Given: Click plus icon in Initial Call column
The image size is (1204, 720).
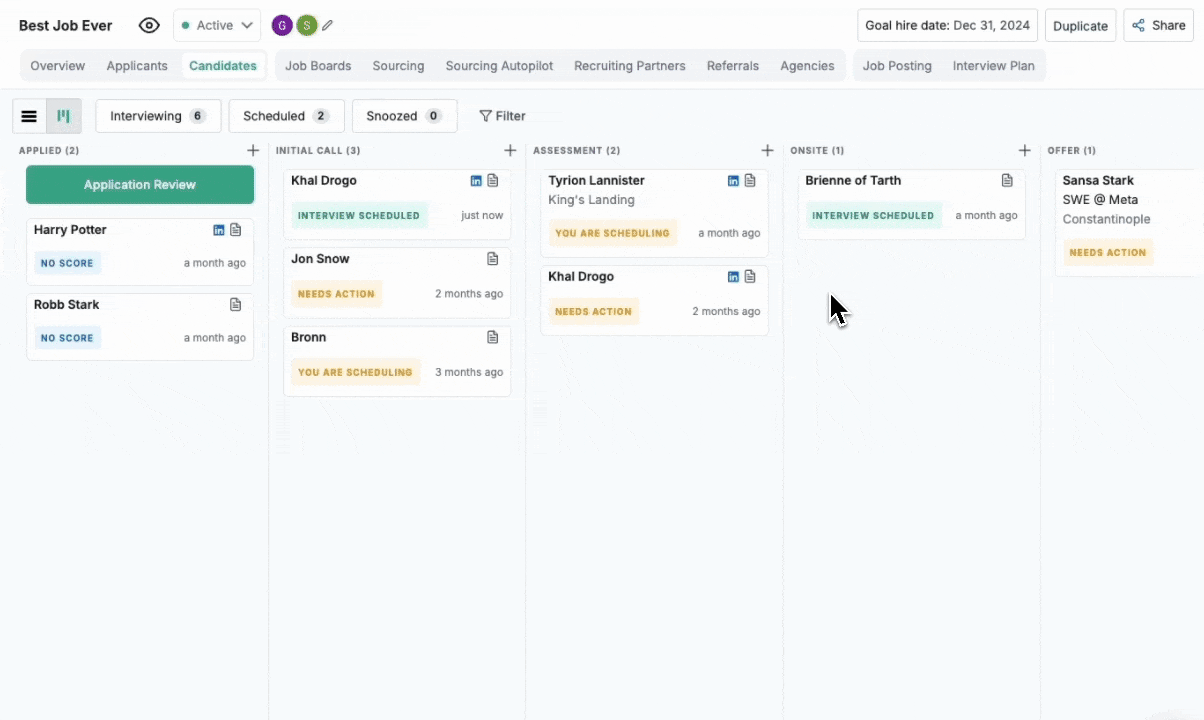Looking at the screenshot, I should (510, 151).
